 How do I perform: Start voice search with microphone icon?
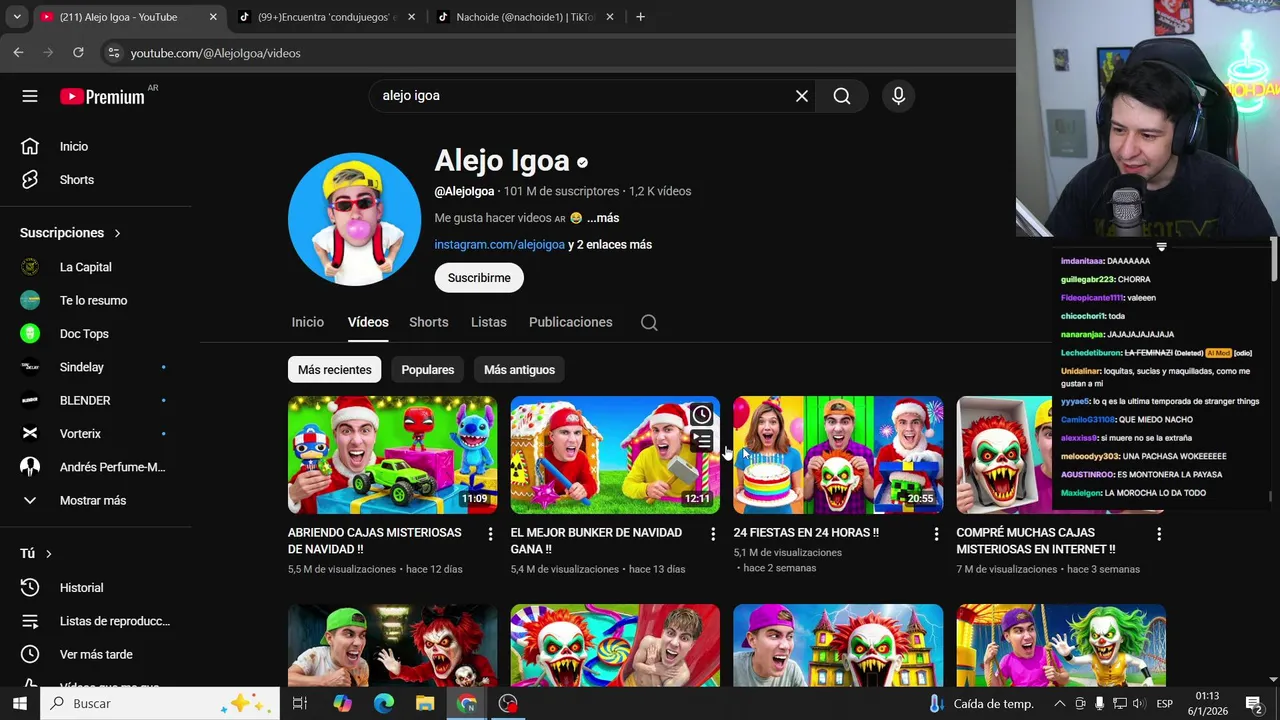[898, 96]
